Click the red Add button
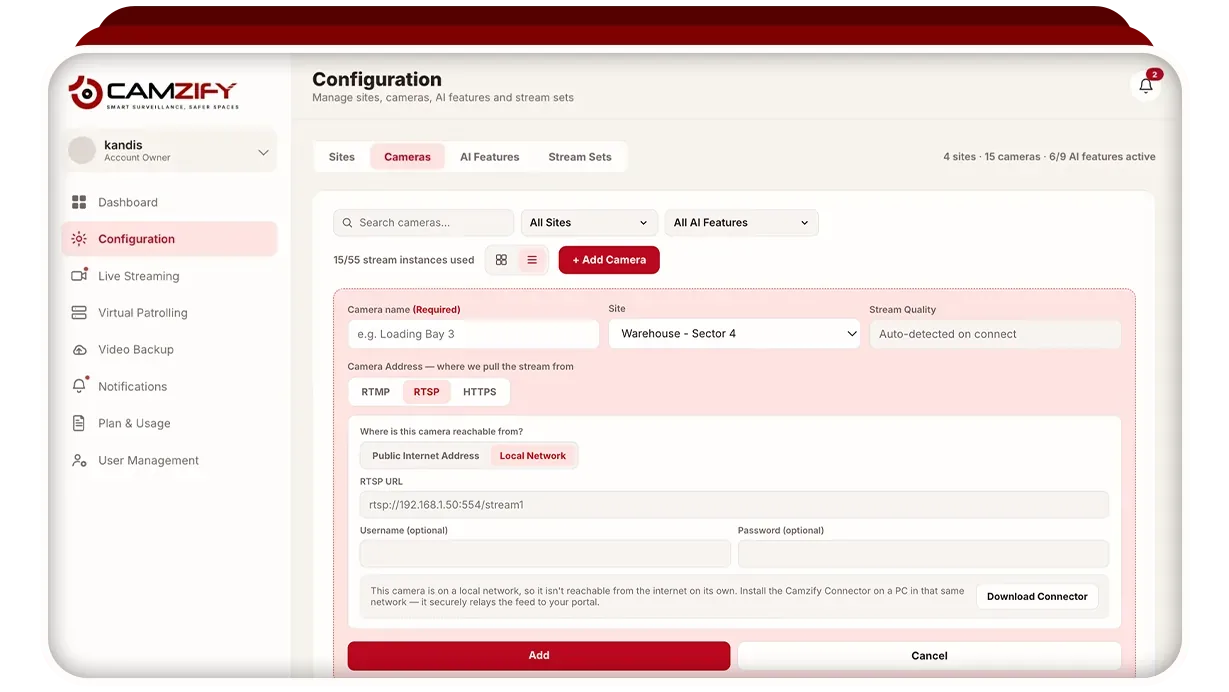This screenshot has height=692, width=1229. coord(539,656)
